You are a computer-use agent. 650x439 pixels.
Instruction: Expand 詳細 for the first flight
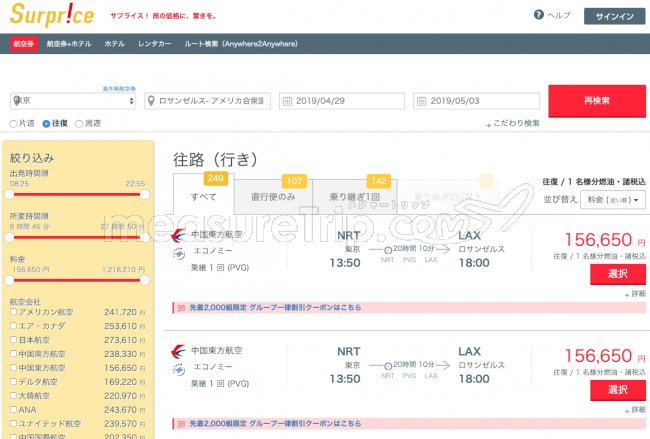coord(635,294)
